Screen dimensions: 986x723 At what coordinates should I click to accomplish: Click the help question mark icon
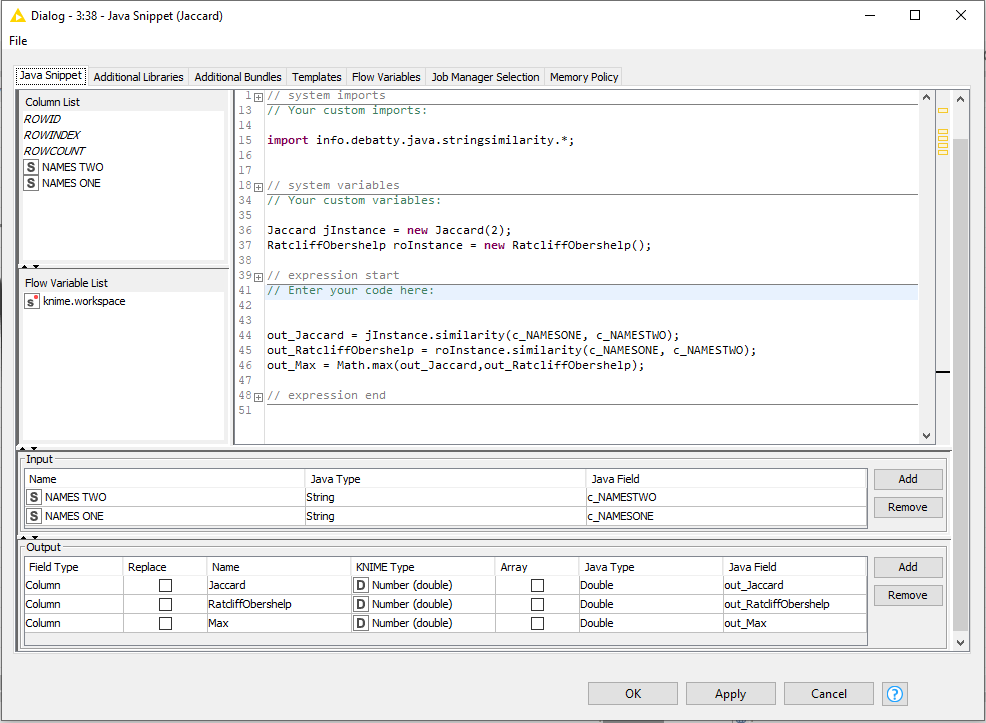click(x=894, y=694)
